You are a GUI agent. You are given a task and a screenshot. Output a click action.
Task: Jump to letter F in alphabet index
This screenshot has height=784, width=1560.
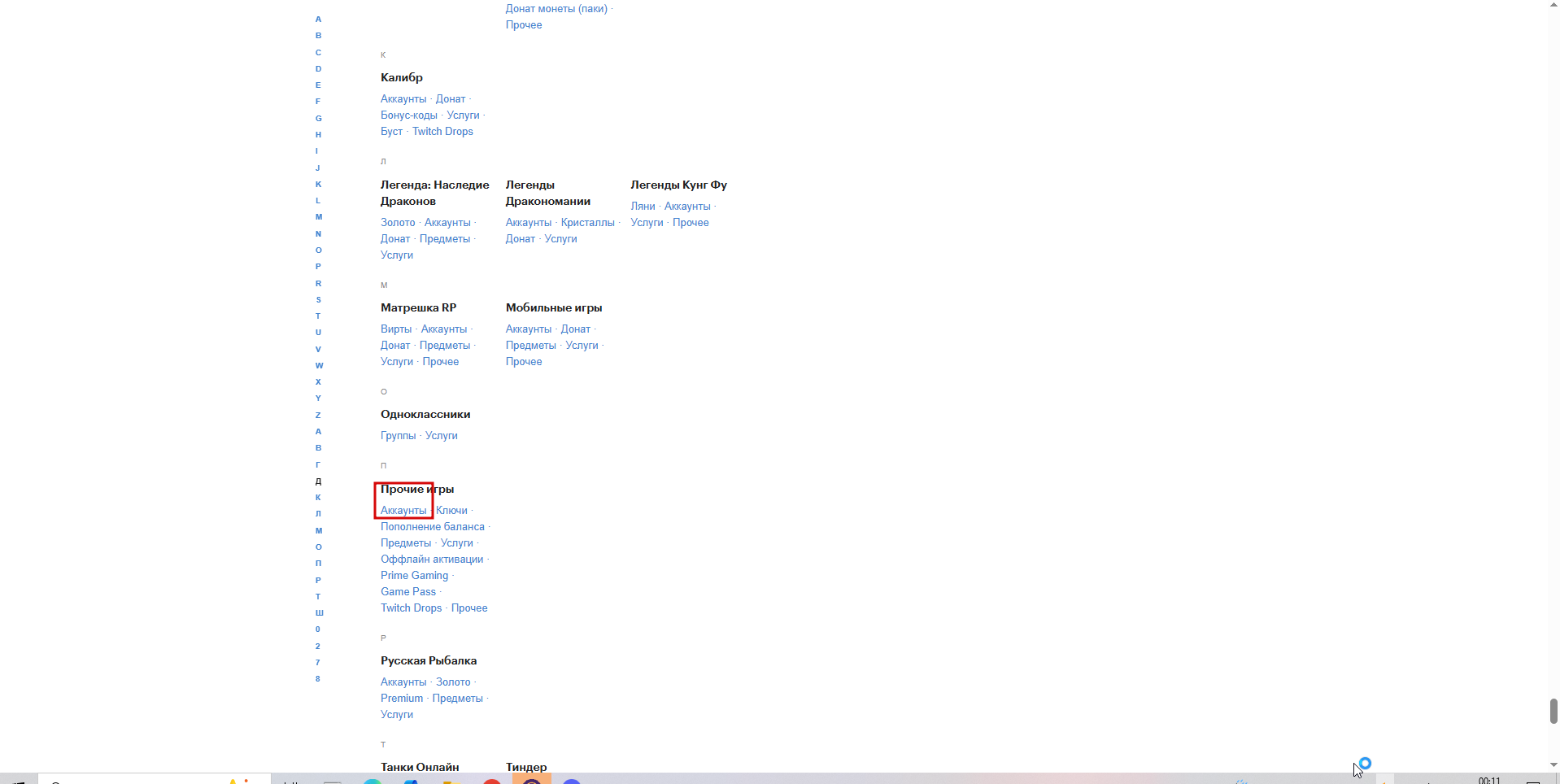point(318,102)
